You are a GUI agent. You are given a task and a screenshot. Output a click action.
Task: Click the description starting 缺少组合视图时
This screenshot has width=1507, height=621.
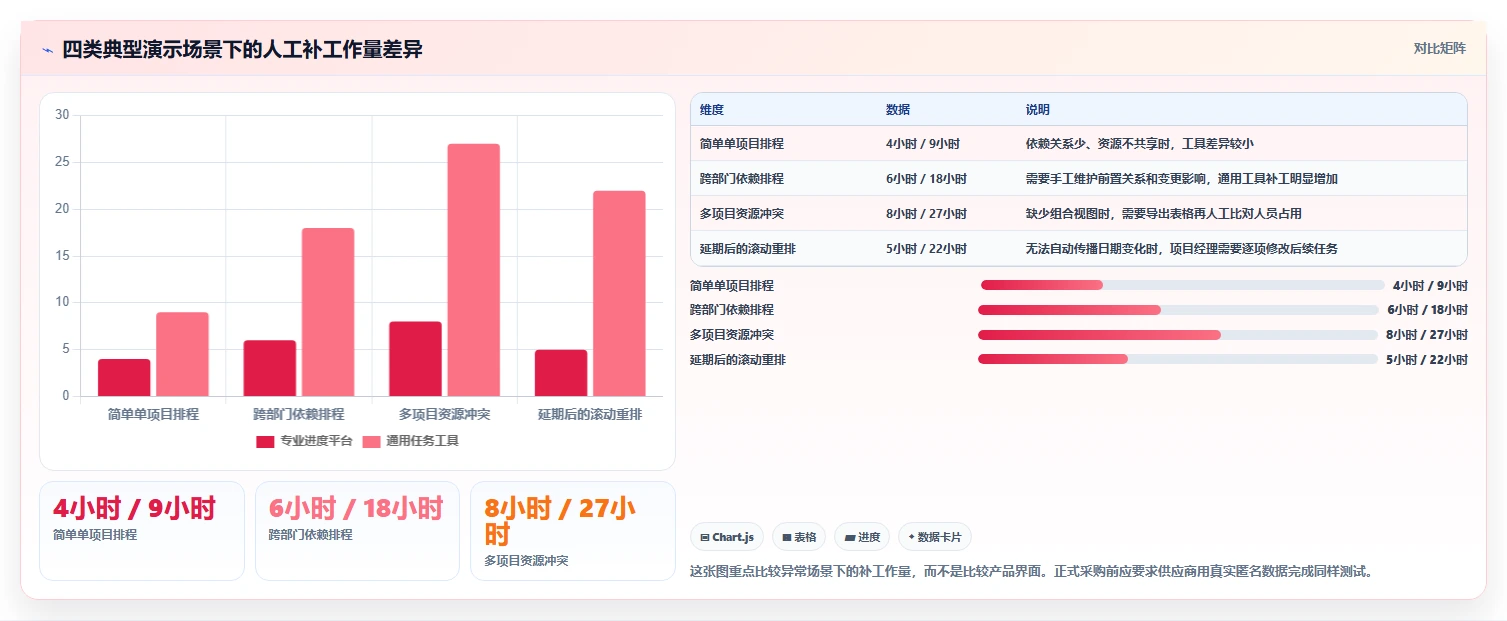[1164, 214]
